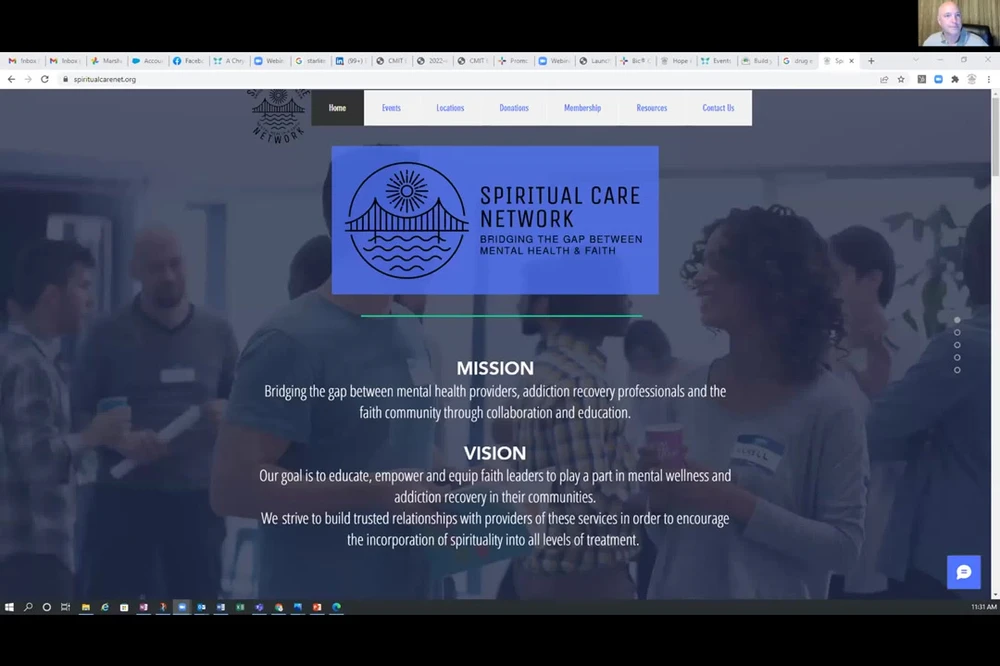
Task: Switch to the Facebook browser tab
Action: coord(188,61)
